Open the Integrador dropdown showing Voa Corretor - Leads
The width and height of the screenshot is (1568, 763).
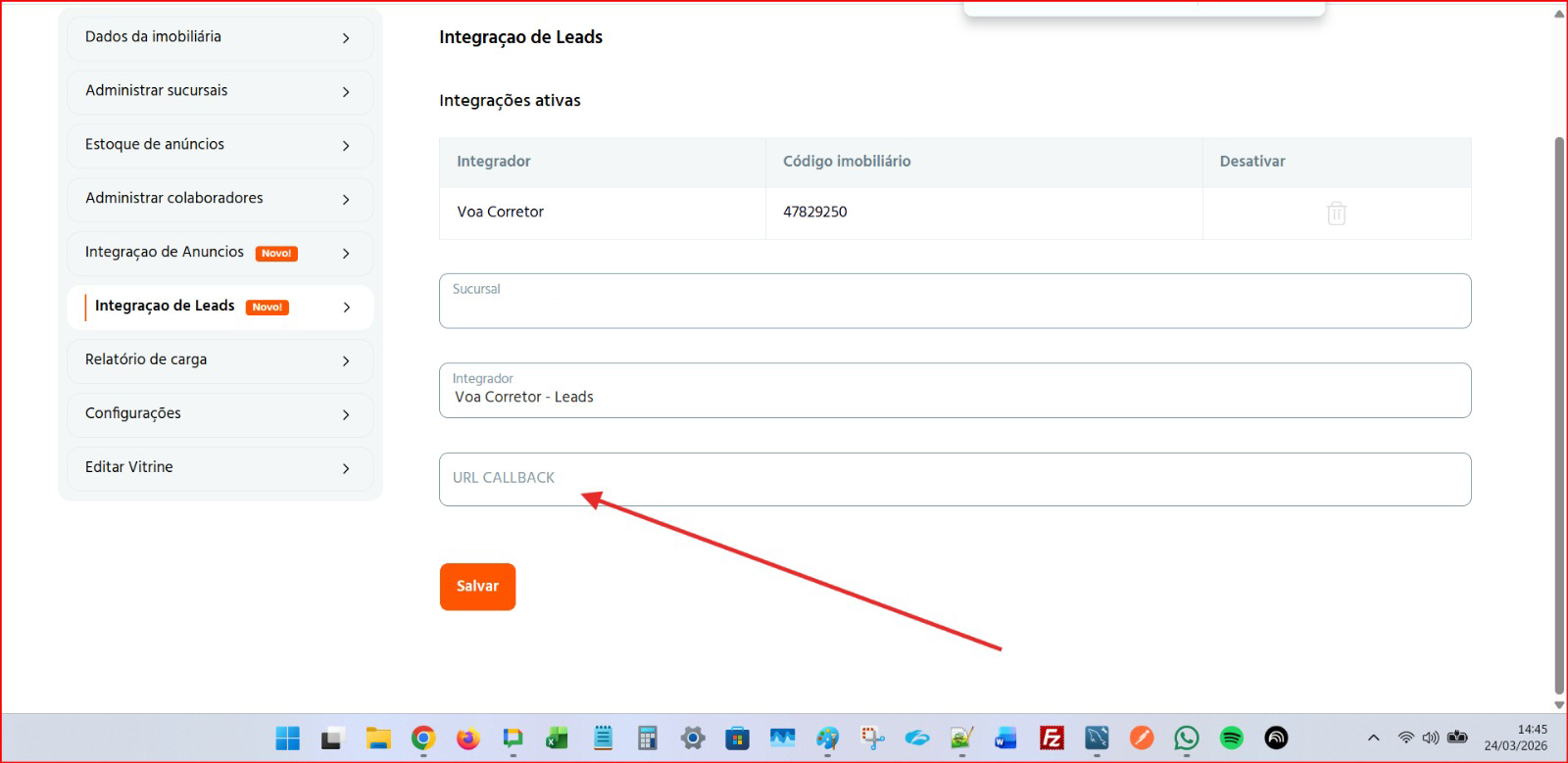pyautogui.click(x=955, y=391)
